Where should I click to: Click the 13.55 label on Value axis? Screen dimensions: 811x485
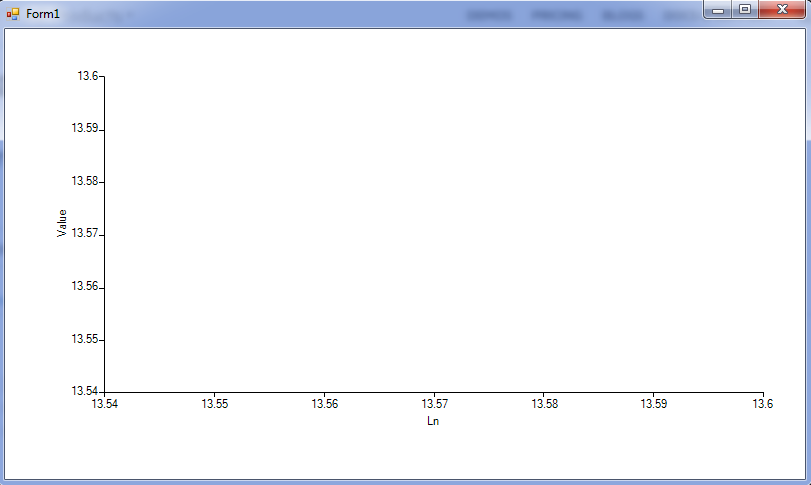[85, 339]
